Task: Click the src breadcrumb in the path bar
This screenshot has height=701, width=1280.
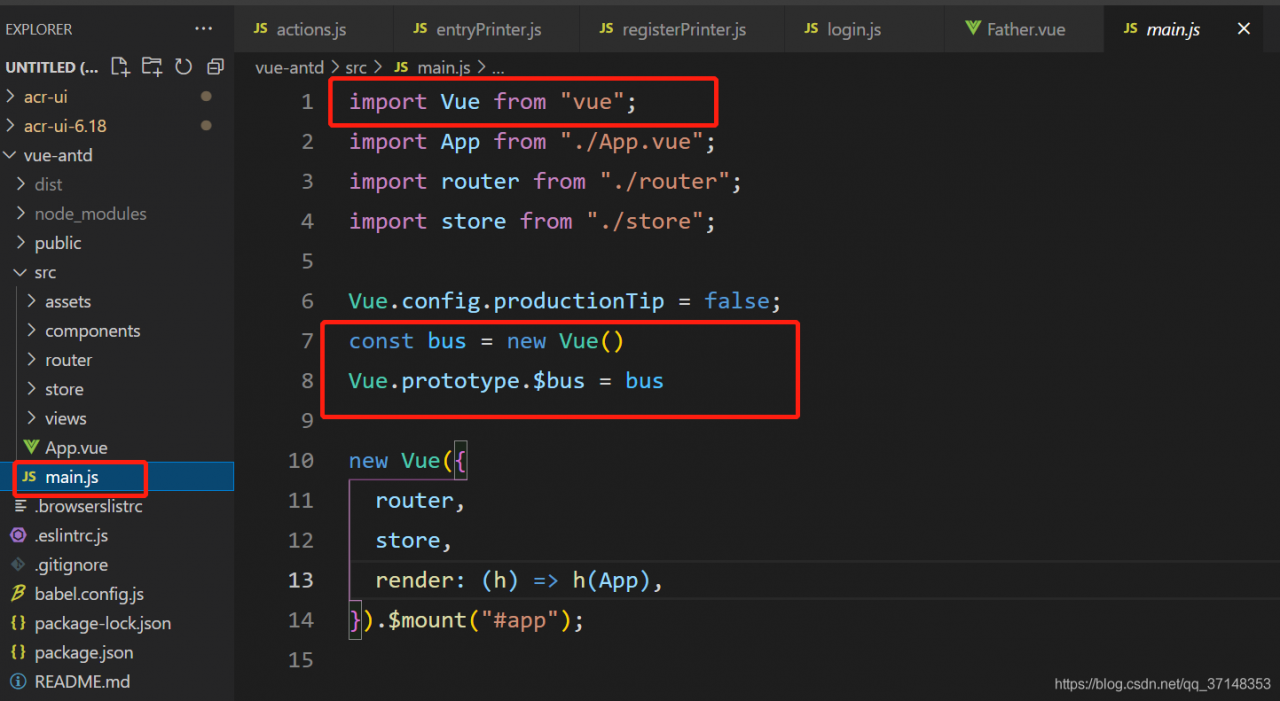Action: (x=356, y=67)
